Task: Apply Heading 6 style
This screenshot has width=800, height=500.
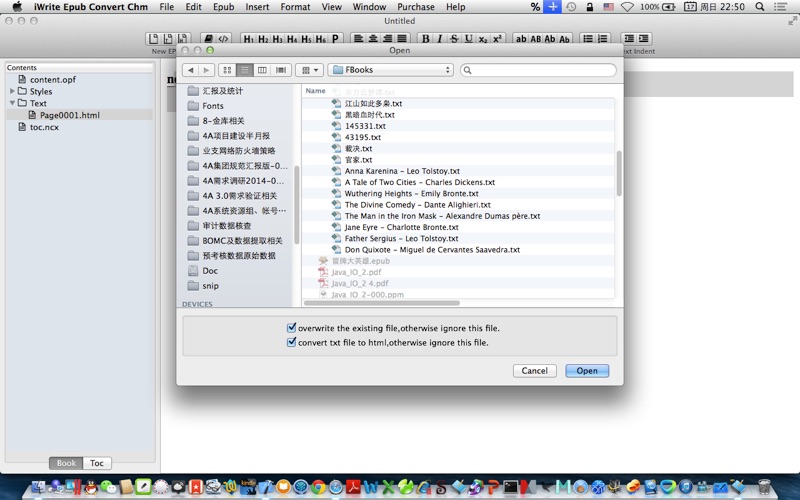Action: click(321, 39)
